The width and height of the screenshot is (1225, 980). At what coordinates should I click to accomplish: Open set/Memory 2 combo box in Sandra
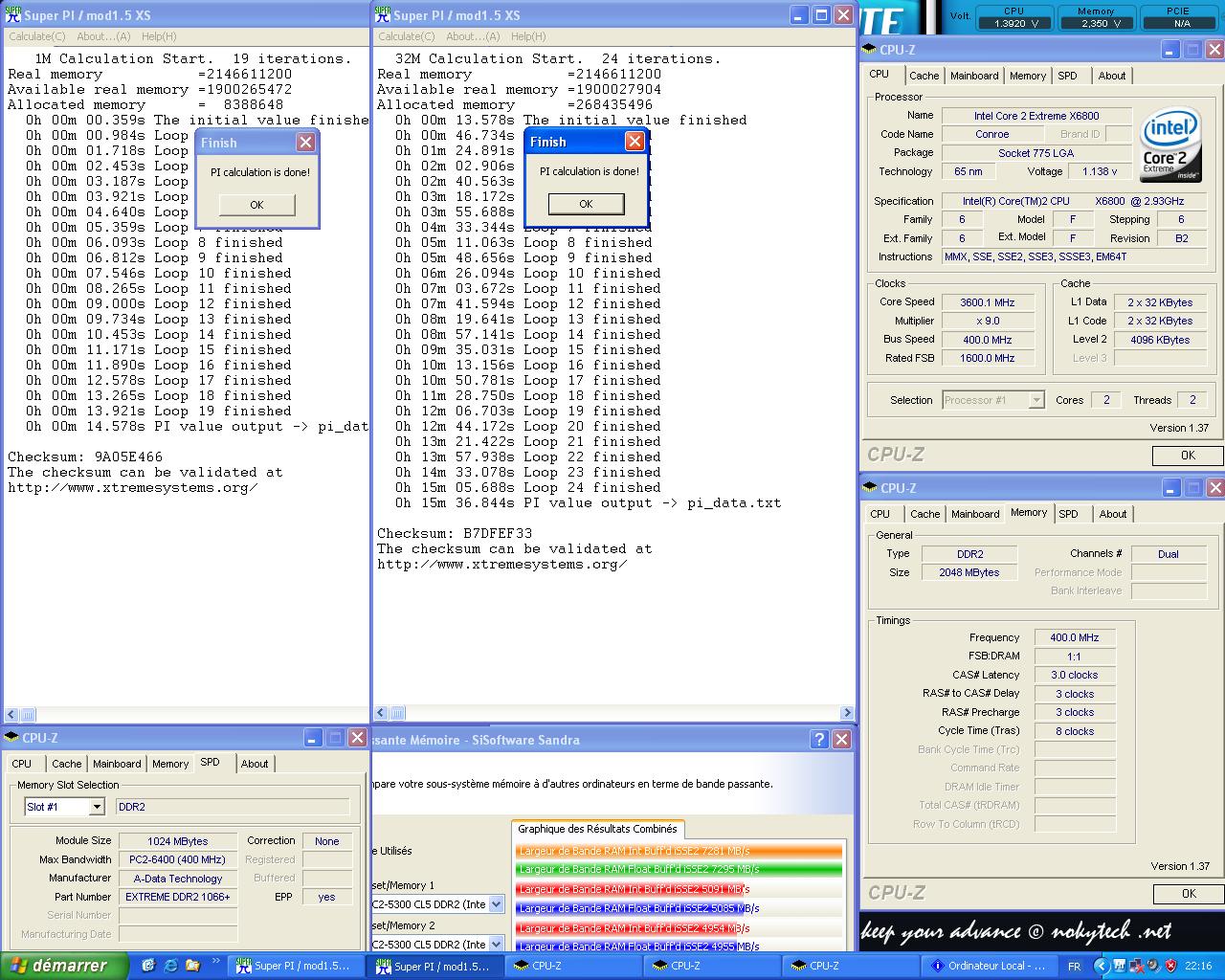(x=496, y=945)
